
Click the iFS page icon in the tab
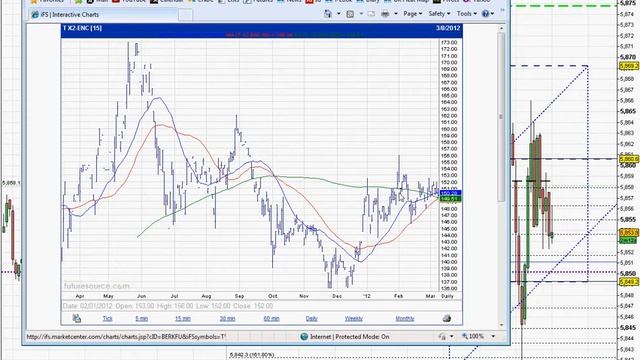pos(35,15)
